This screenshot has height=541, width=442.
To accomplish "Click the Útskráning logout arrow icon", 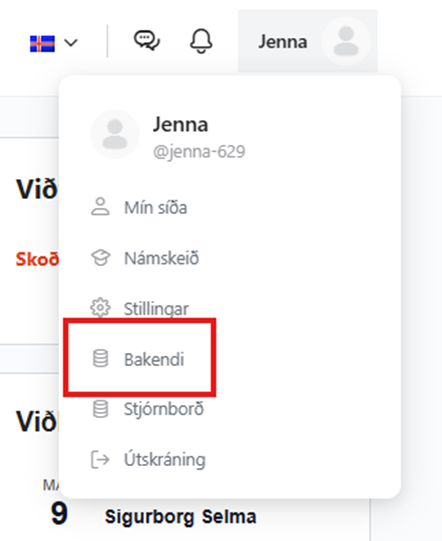I will coord(100,459).
